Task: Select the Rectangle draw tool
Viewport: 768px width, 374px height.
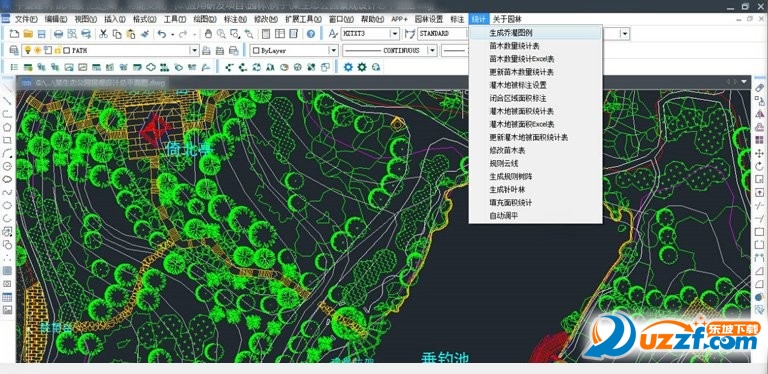Action: [x=7, y=140]
